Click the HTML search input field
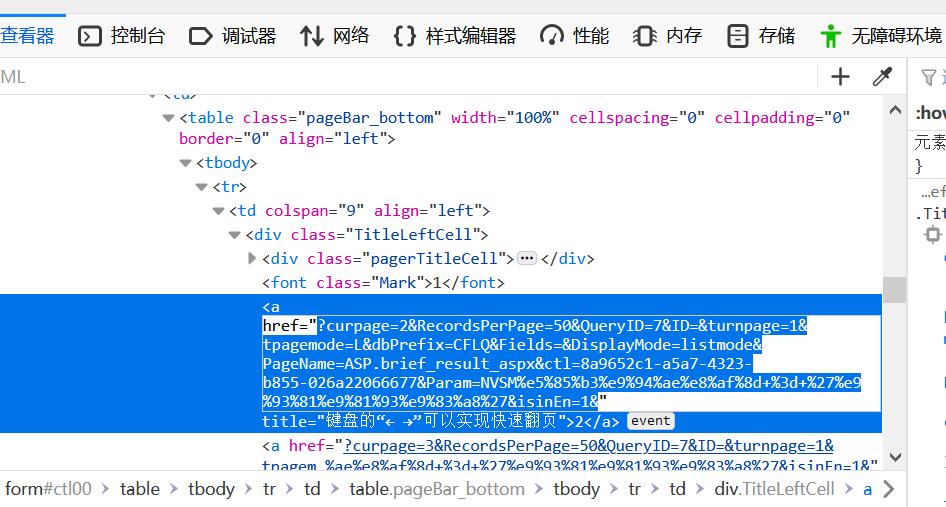The width and height of the screenshot is (946, 507). click(x=407, y=77)
